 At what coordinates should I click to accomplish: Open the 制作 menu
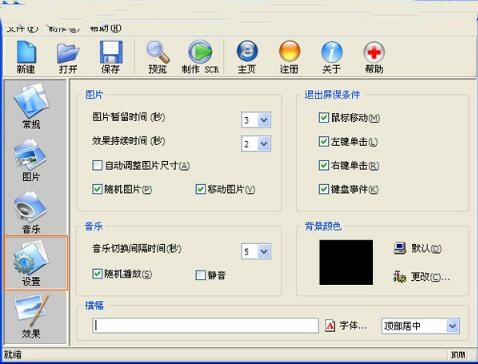(64, 29)
